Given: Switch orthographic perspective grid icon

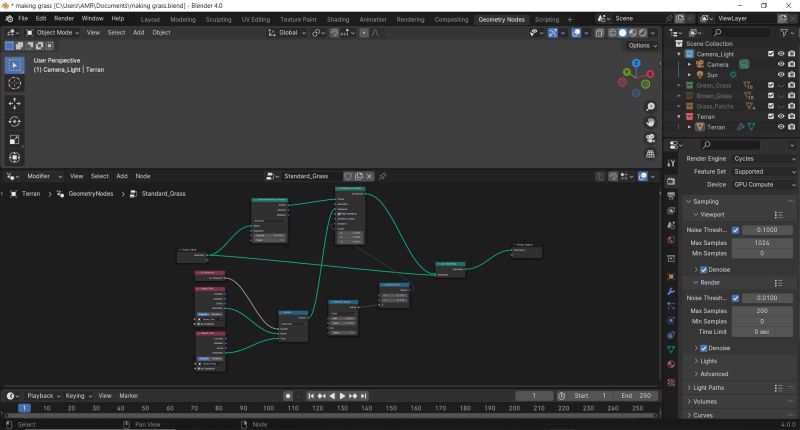Looking at the screenshot, I should pos(650,154).
